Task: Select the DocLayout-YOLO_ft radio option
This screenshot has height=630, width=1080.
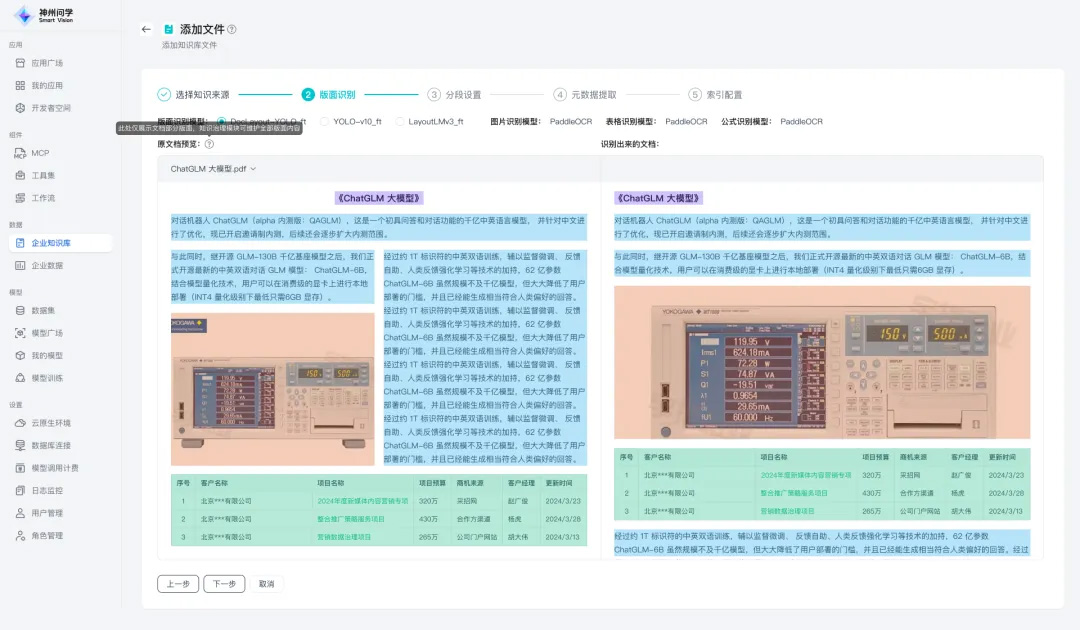Action: 221,122
